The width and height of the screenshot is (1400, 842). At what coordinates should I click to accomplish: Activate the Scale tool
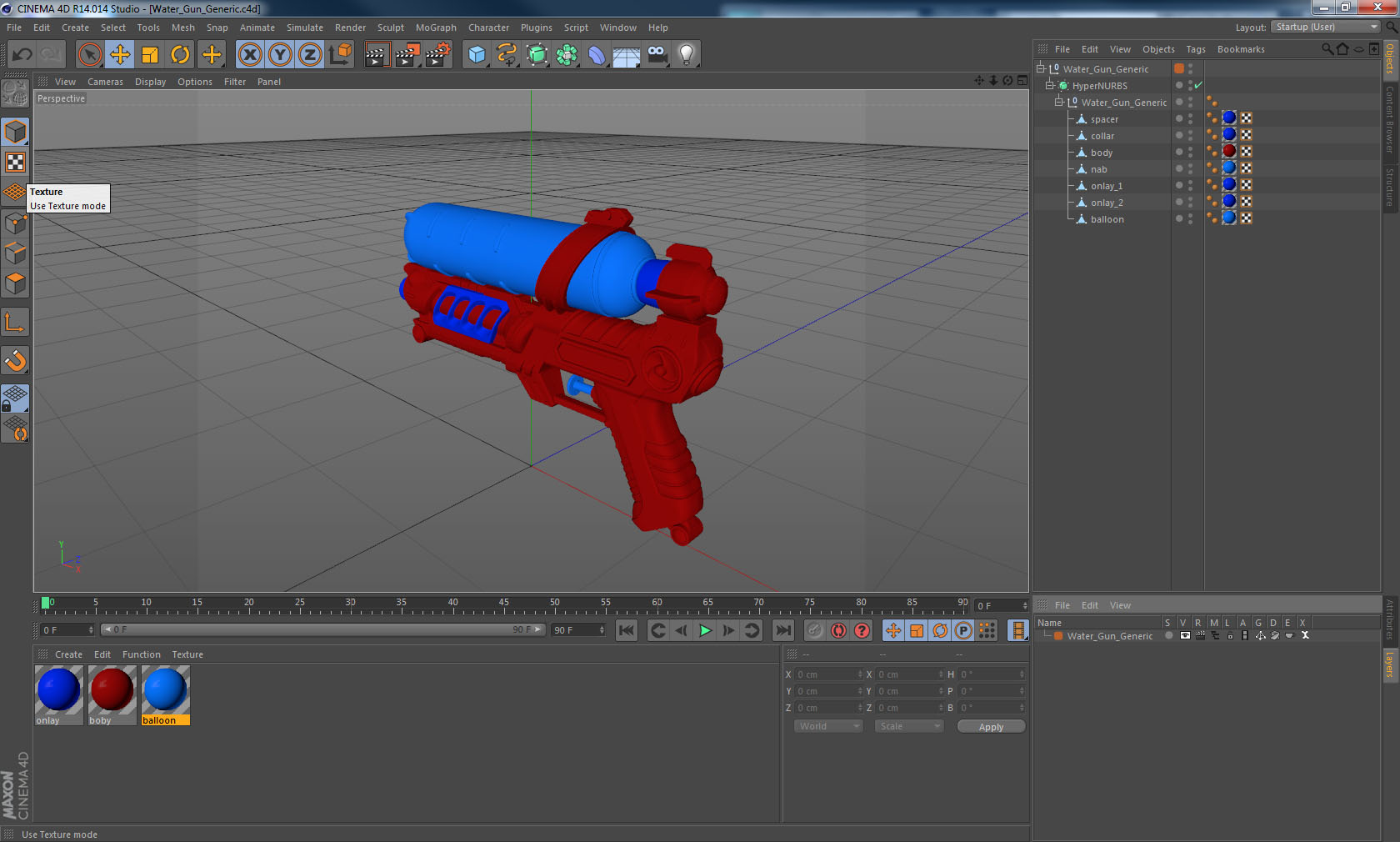(x=150, y=55)
